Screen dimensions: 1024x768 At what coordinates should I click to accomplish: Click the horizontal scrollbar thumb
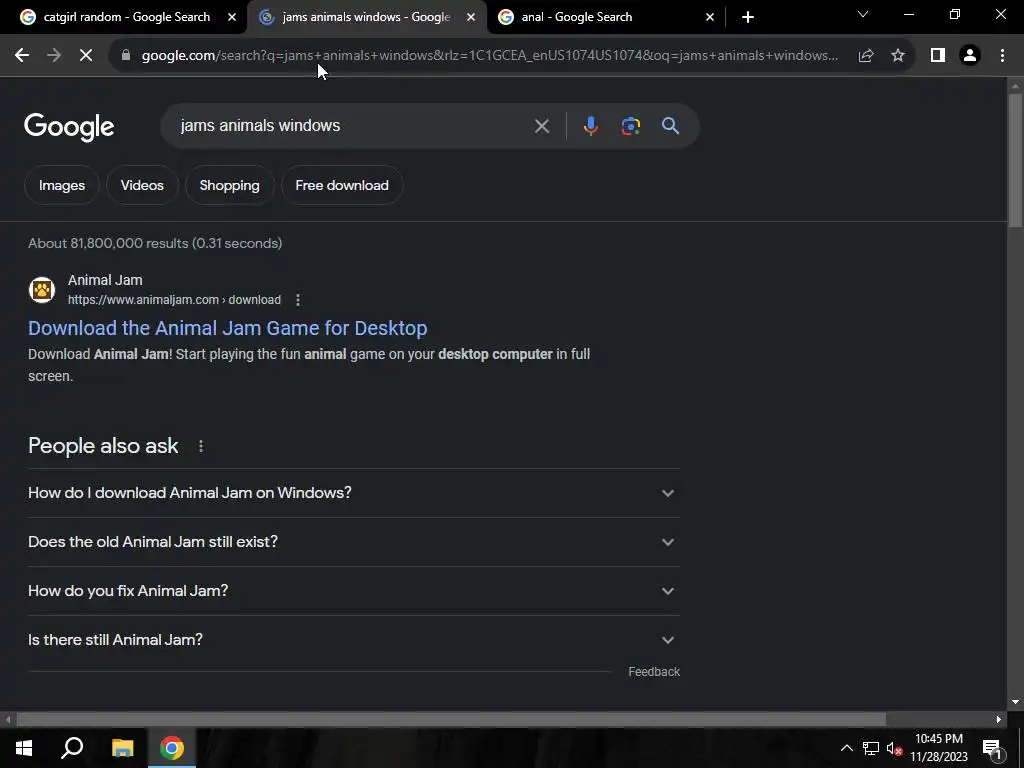(x=451, y=720)
